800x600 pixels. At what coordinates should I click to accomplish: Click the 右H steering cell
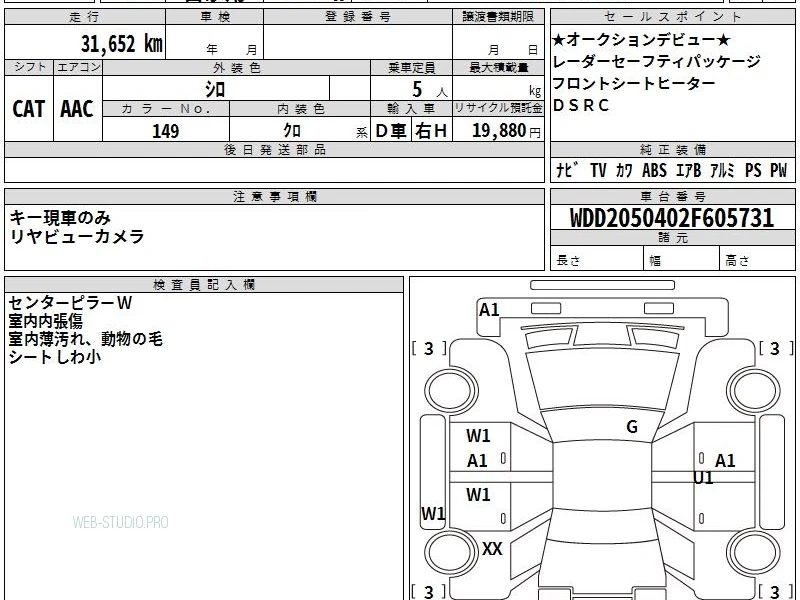point(431,131)
